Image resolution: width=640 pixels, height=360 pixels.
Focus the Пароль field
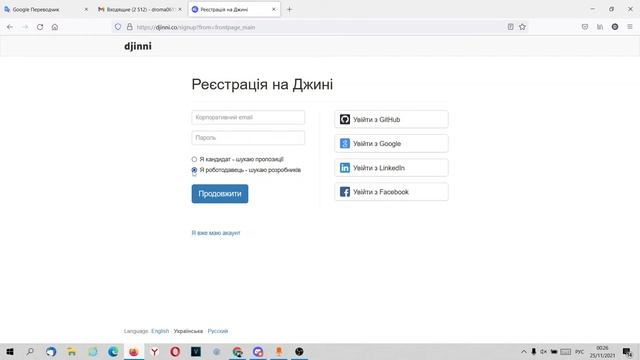(x=248, y=138)
